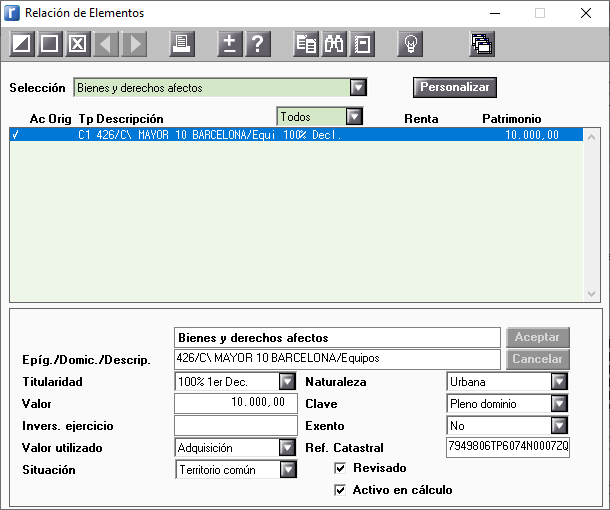Viewport: 610px width, 510px height.
Task: Click the checkmark in the Ac column
Action: pos(15,135)
